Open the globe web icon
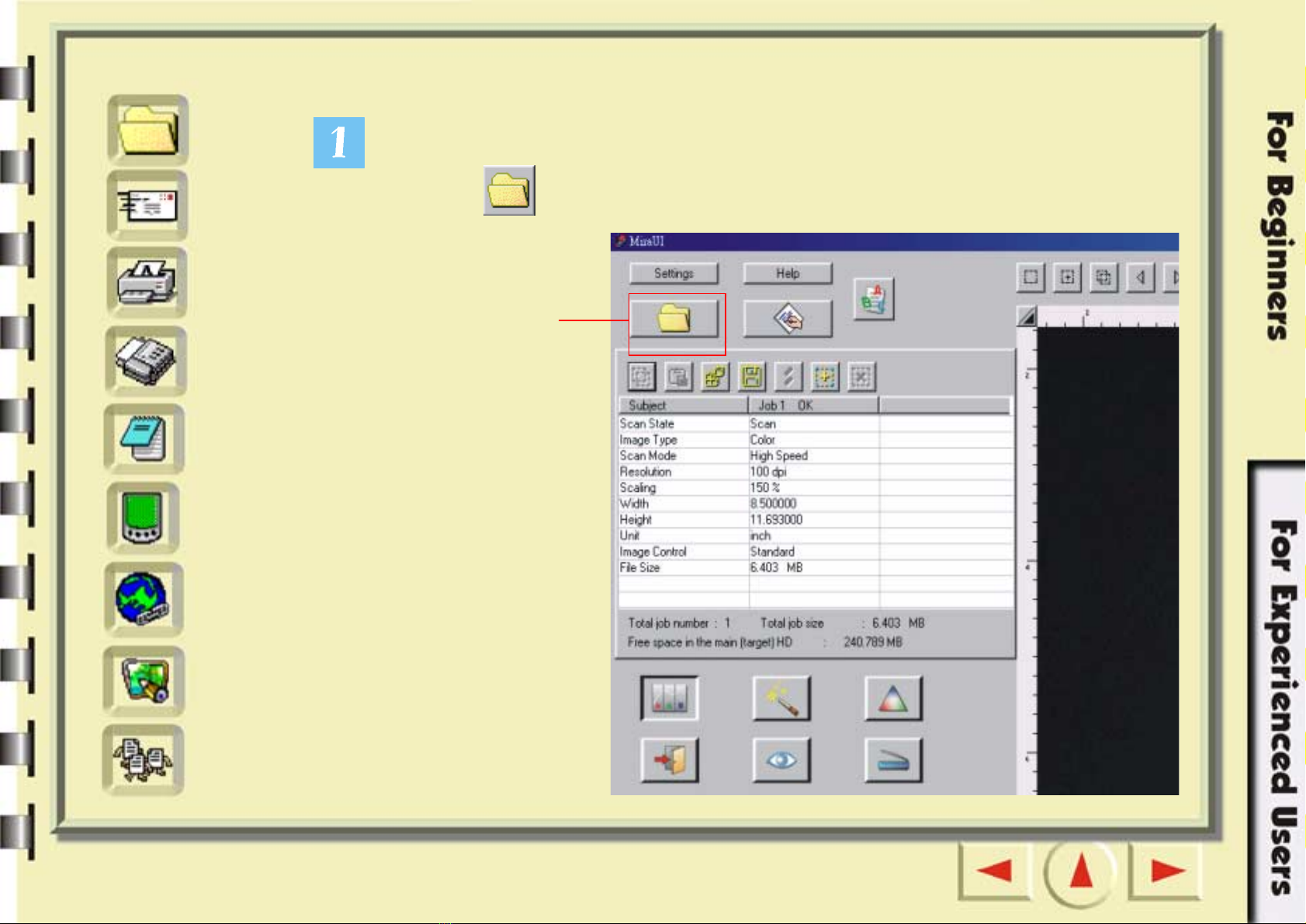 point(144,599)
